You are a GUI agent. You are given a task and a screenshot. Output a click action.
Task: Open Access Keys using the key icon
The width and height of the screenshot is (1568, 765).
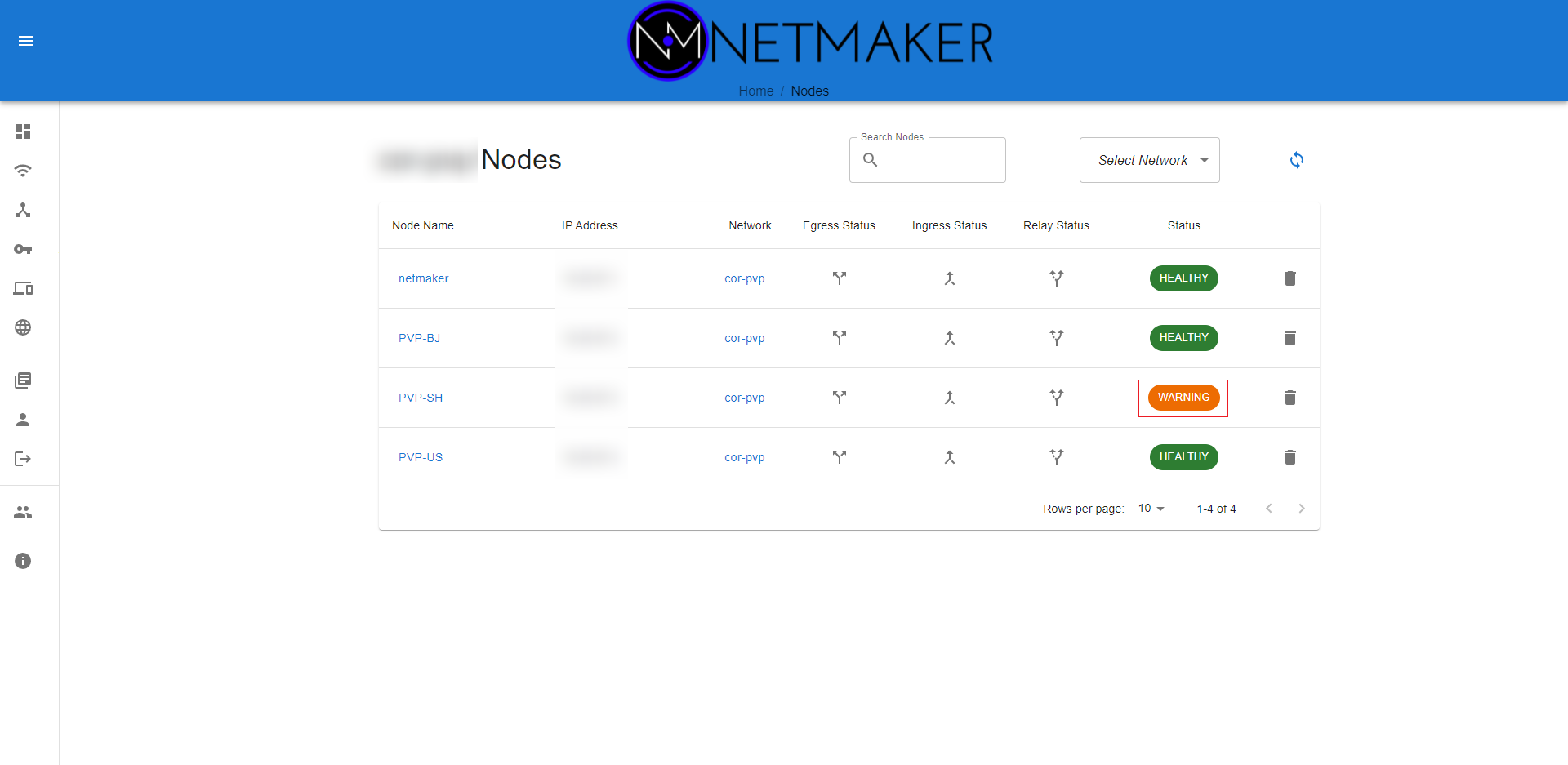click(22, 249)
